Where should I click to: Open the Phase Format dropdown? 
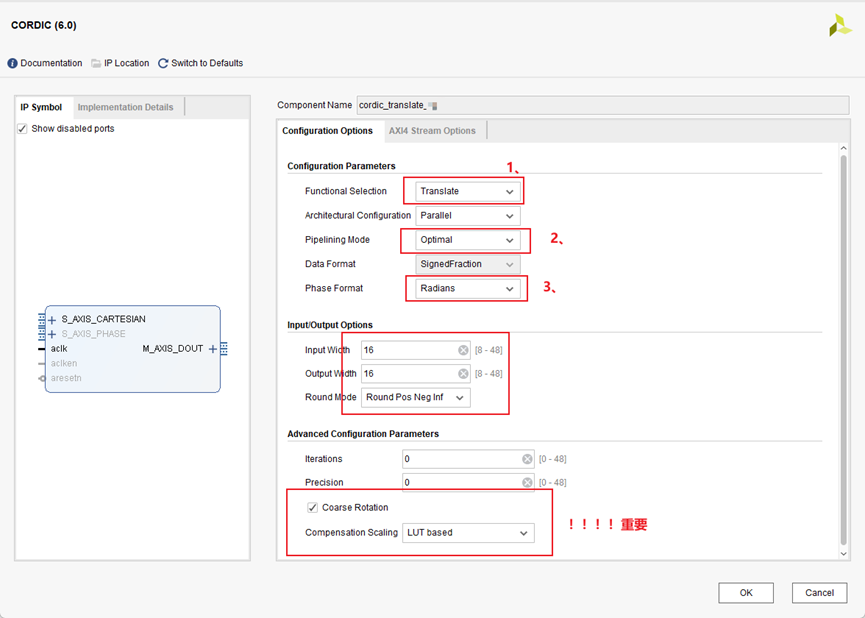click(x=468, y=289)
